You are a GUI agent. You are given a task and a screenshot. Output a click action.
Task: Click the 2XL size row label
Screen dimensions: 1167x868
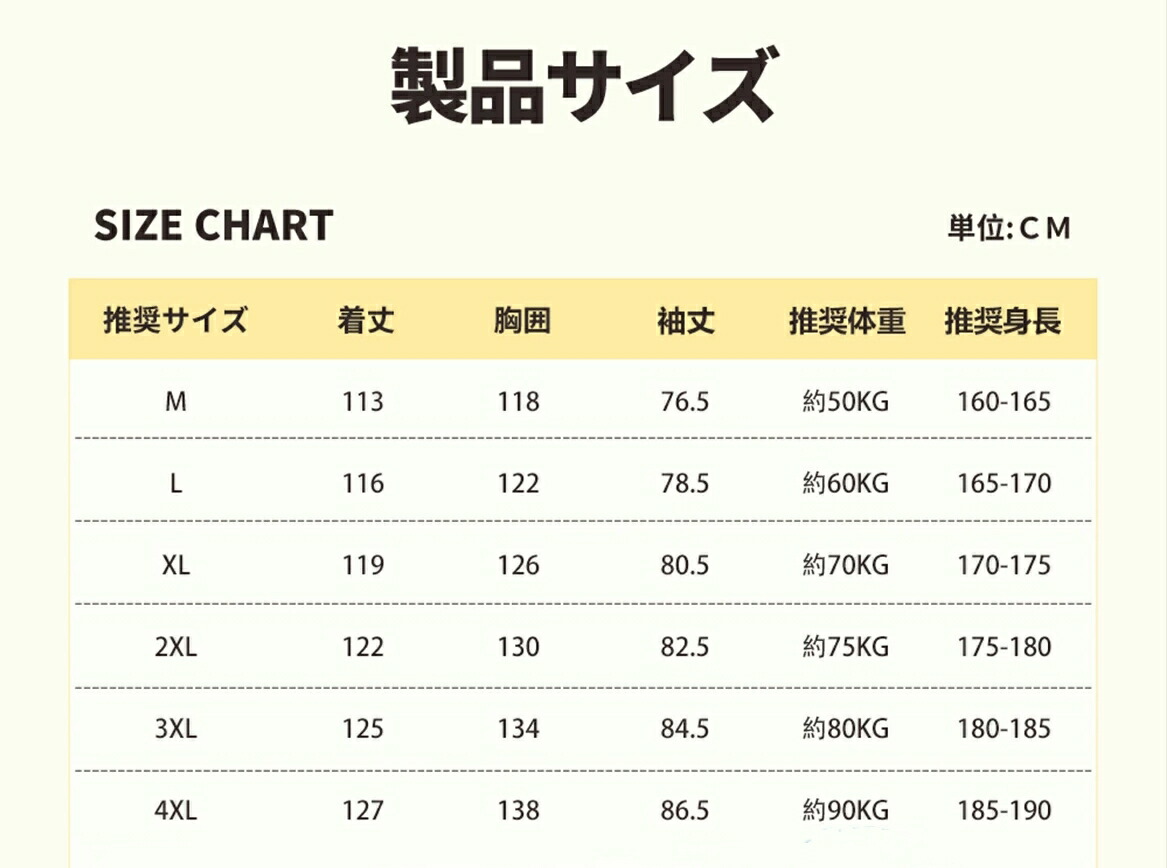point(176,647)
